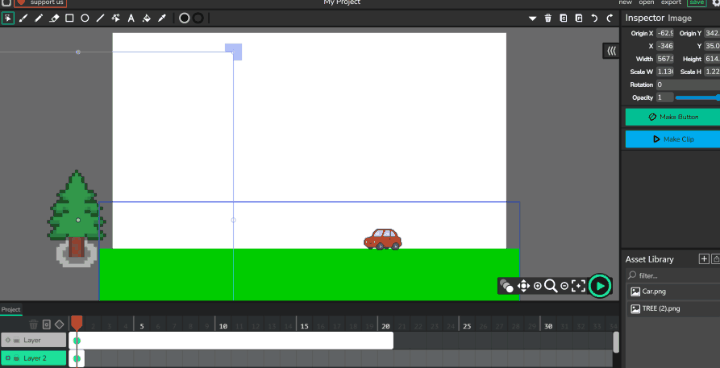Select the Eyedropper tool

pos(162,18)
